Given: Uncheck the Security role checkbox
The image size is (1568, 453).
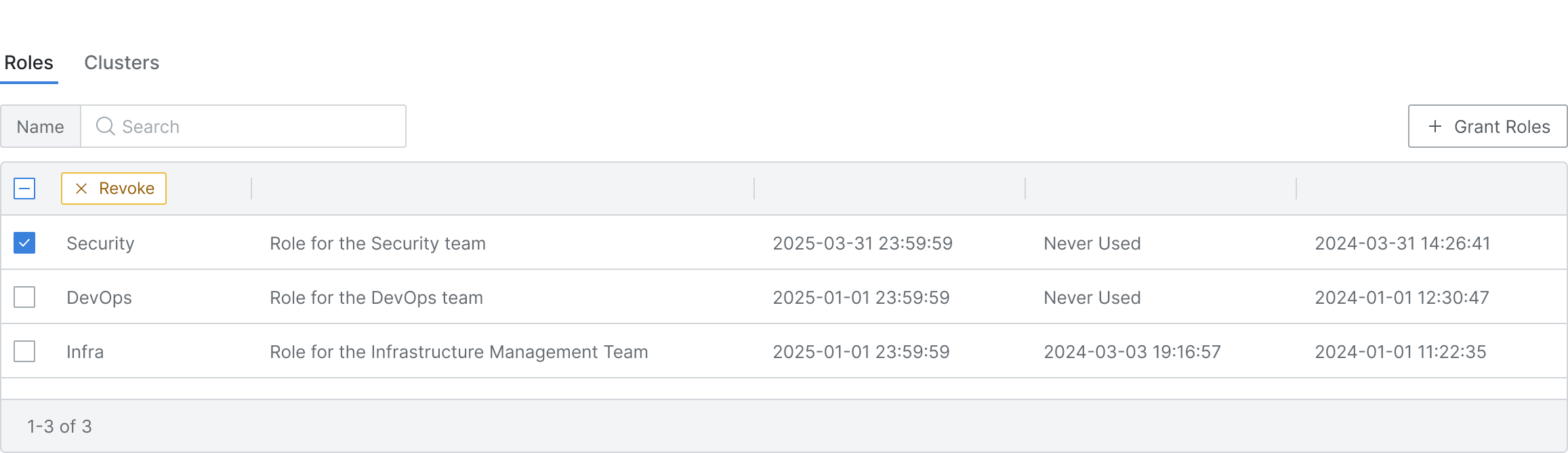Looking at the screenshot, I should coord(24,243).
